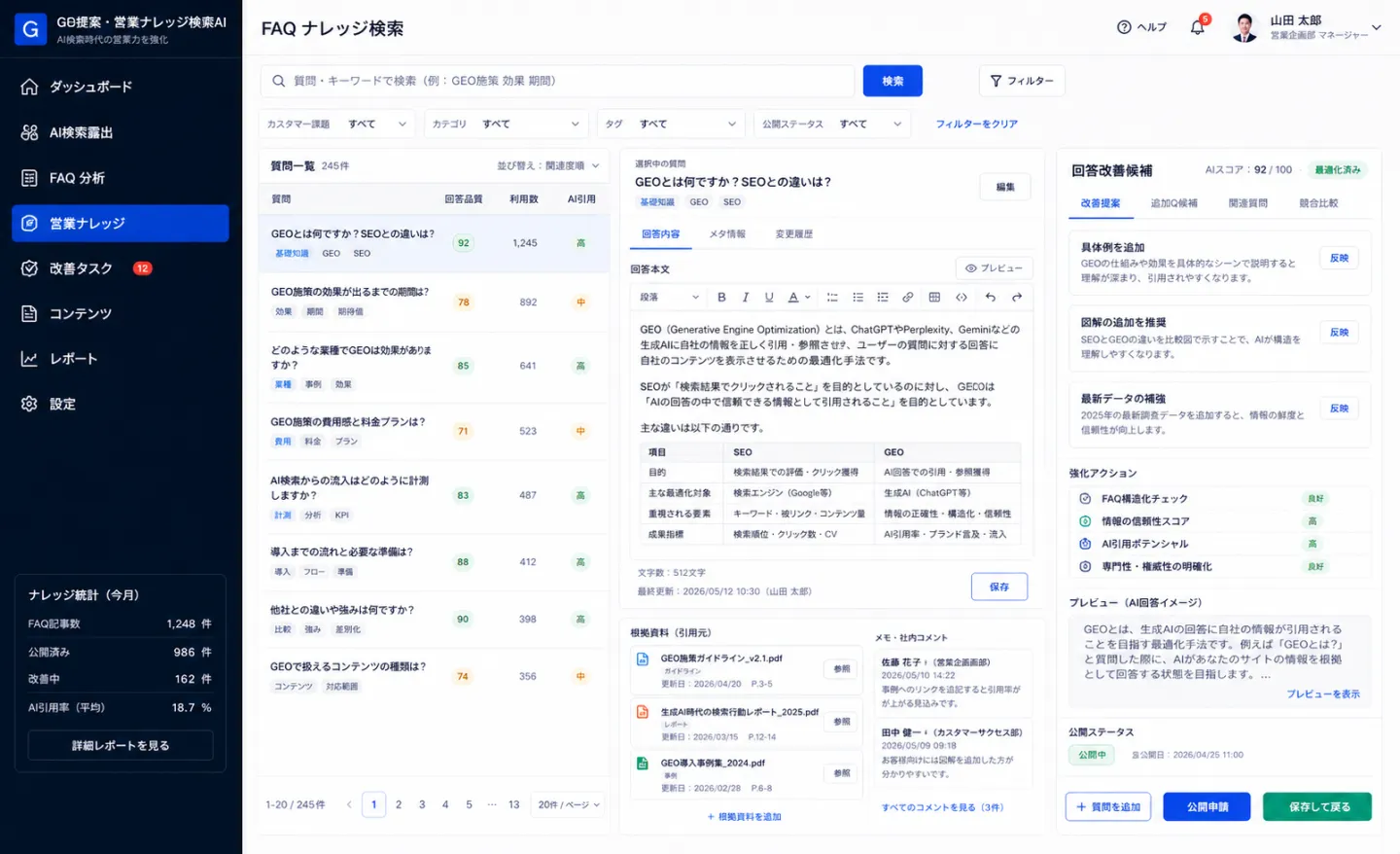
Task: Click 保存 to save the answer body
Action: pos(999,587)
